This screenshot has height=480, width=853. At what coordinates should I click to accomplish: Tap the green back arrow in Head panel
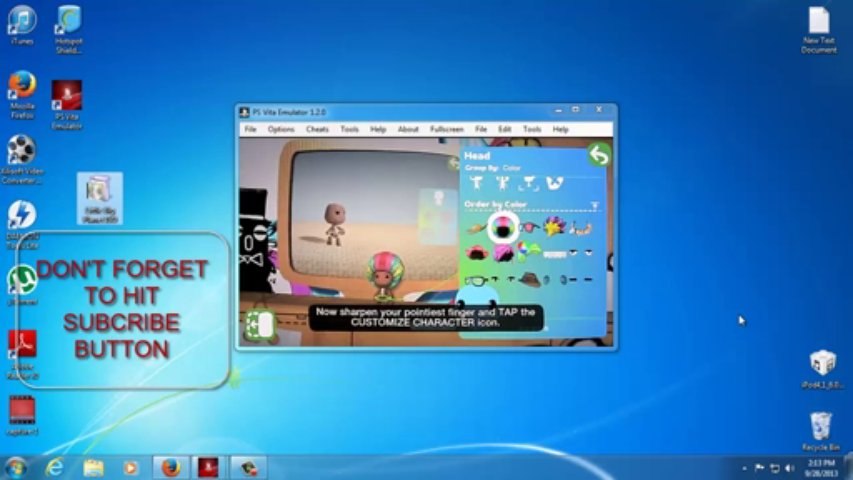click(599, 155)
